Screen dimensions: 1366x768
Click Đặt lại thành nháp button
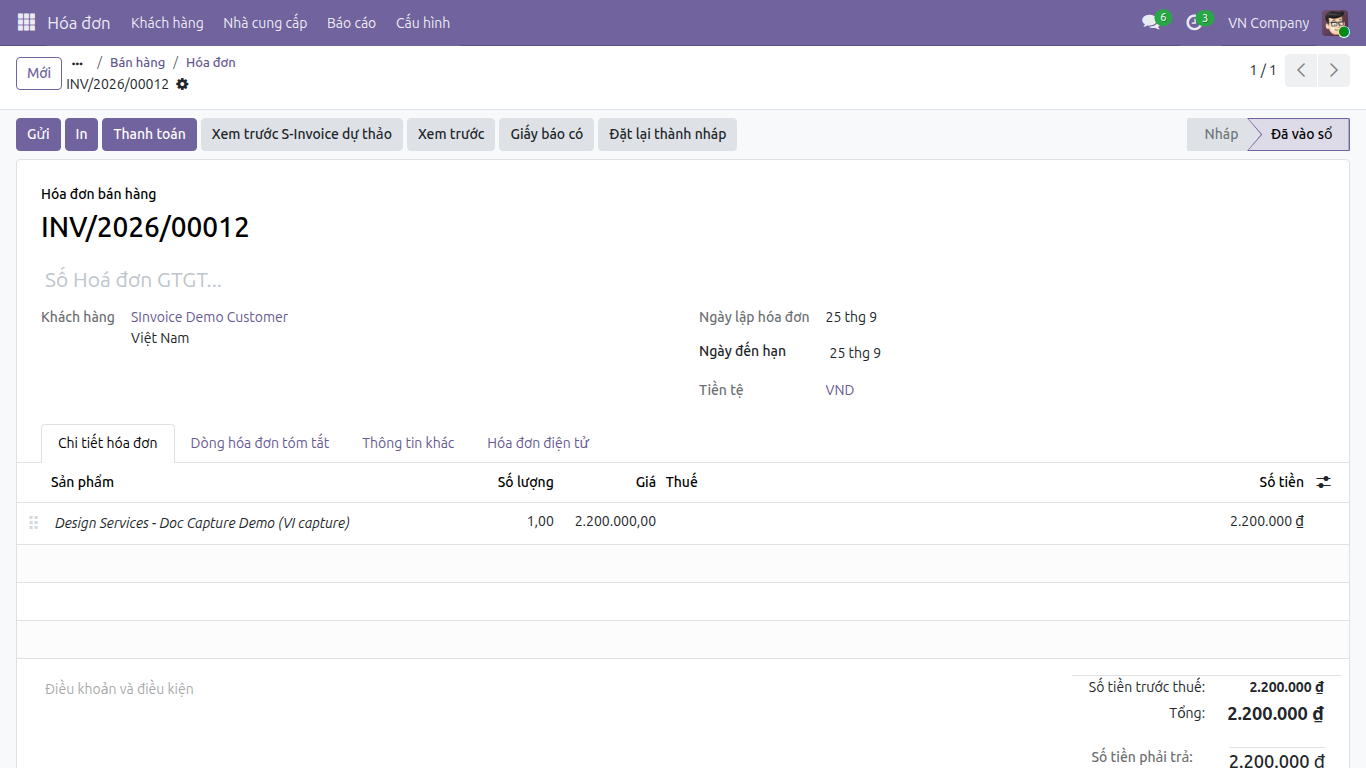click(667, 134)
